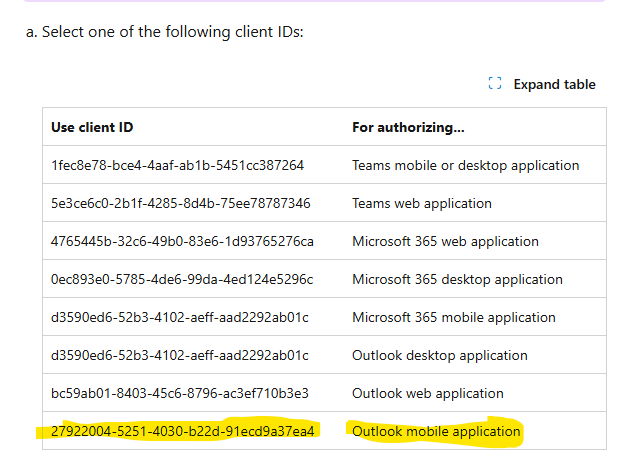This screenshot has width=631, height=462.
Task: Select 'Teams web application' cell
Action: click(422, 203)
